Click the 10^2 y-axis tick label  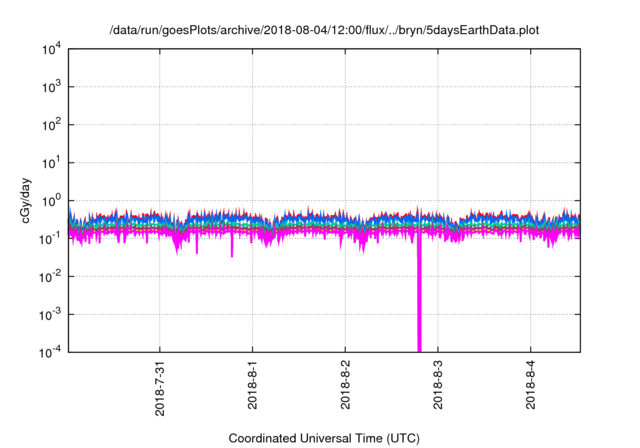[x=52, y=125]
